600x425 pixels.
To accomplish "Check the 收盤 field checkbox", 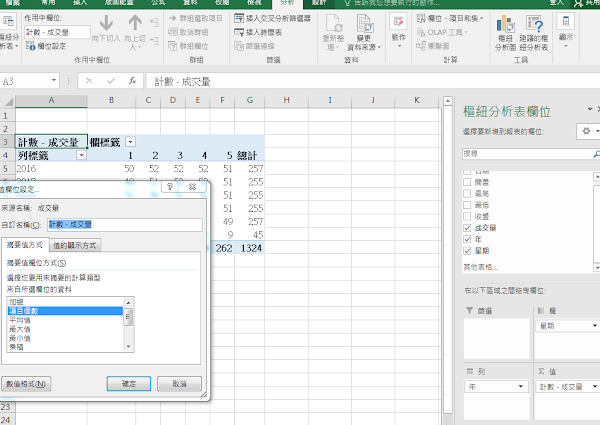I will tap(467, 217).
